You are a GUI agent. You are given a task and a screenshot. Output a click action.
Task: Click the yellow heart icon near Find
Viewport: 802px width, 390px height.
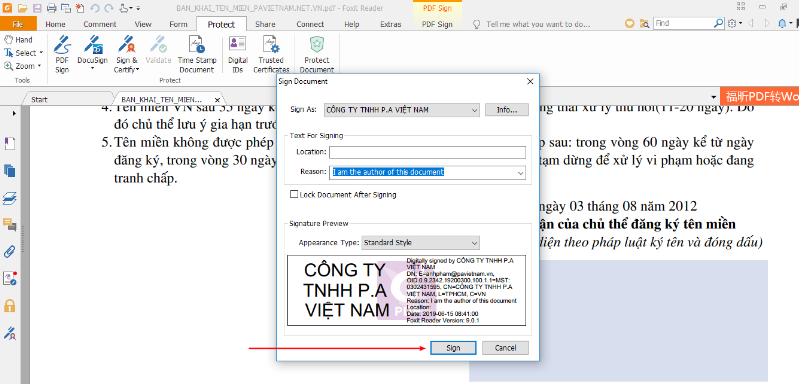[x=630, y=24]
